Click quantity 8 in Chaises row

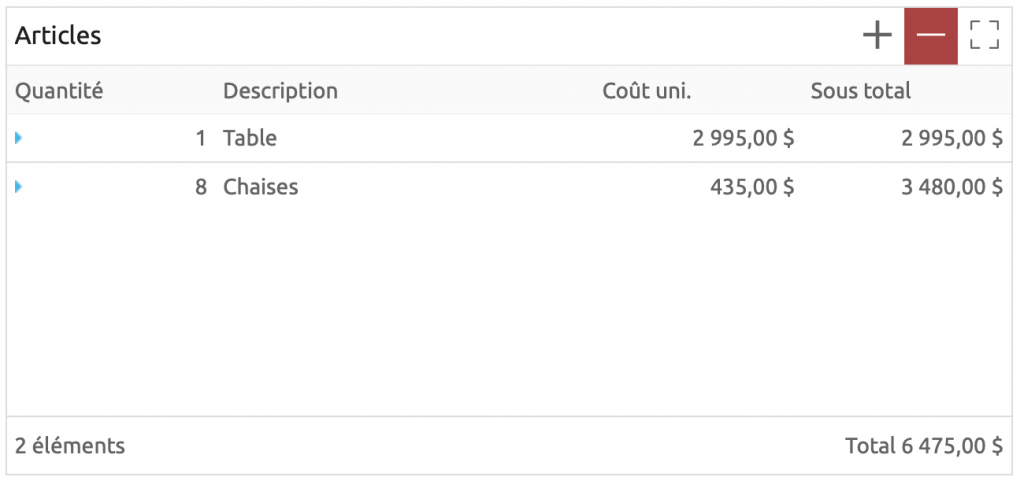(200, 186)
